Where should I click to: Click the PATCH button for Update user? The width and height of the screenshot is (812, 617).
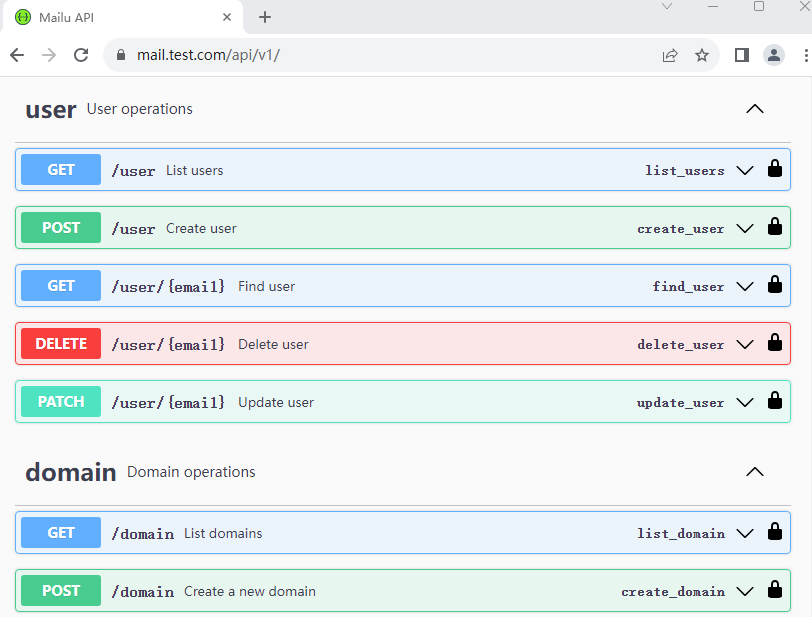point(61,401)
